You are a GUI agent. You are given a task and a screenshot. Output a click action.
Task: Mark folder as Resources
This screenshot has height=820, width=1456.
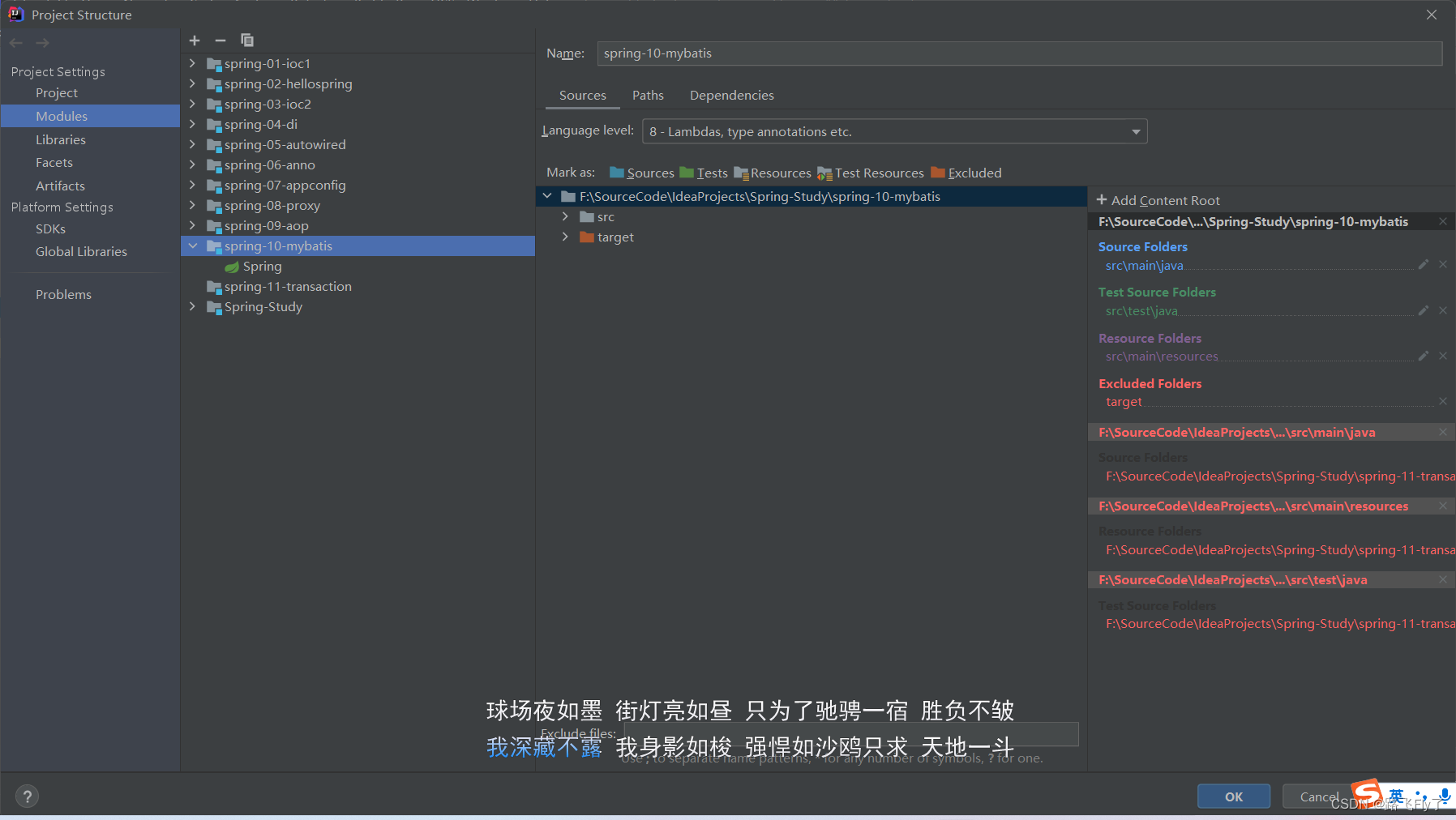[773, 173]
